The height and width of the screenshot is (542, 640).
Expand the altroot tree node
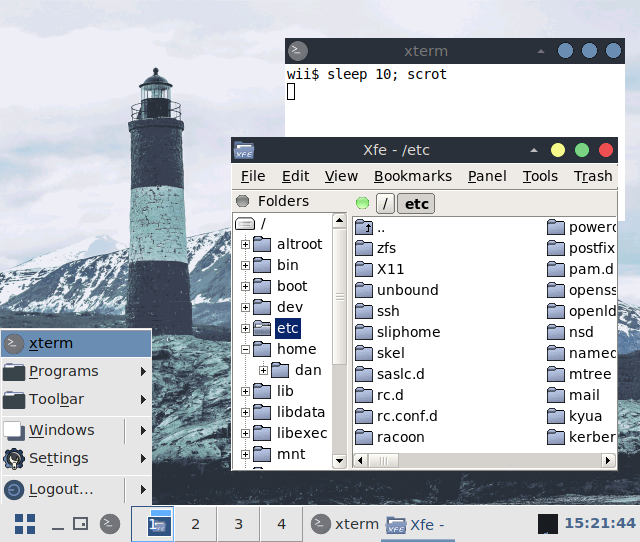click(x=245, y=244)
